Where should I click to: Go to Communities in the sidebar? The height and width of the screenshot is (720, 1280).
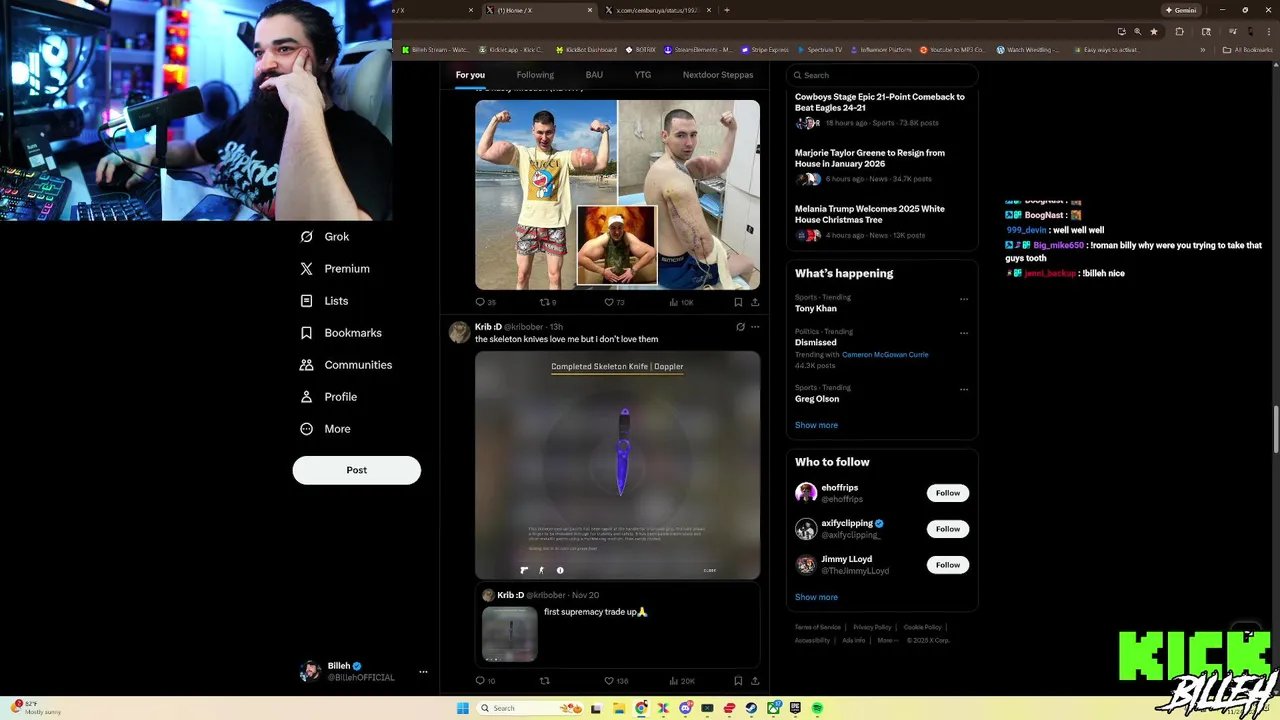coord(346,365)
